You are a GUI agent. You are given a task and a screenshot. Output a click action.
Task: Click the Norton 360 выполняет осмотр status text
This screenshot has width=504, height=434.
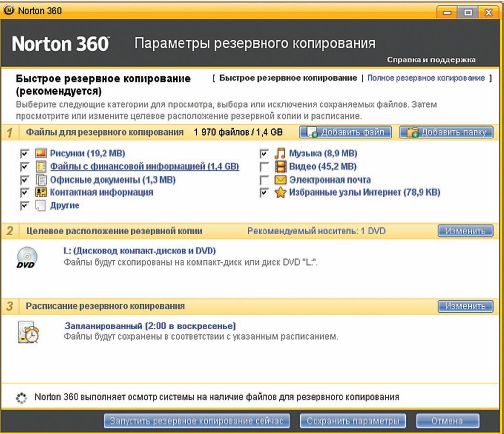(x=217, y=397)
